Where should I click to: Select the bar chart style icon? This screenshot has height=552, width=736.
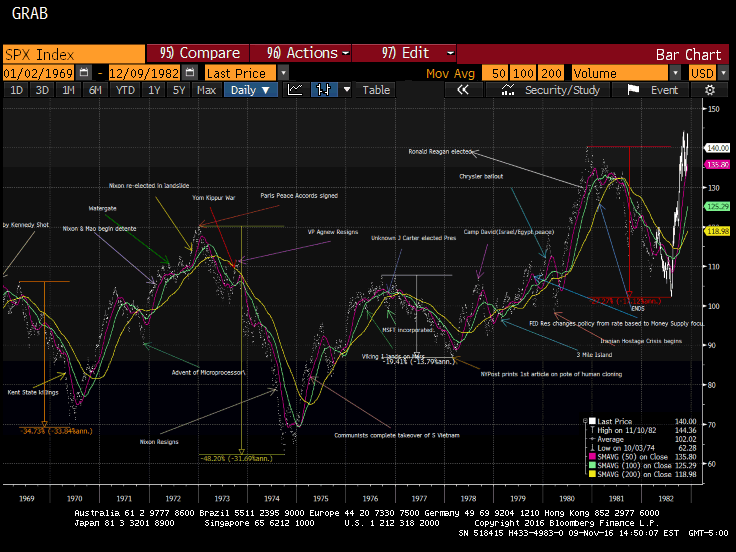point(324,90)
